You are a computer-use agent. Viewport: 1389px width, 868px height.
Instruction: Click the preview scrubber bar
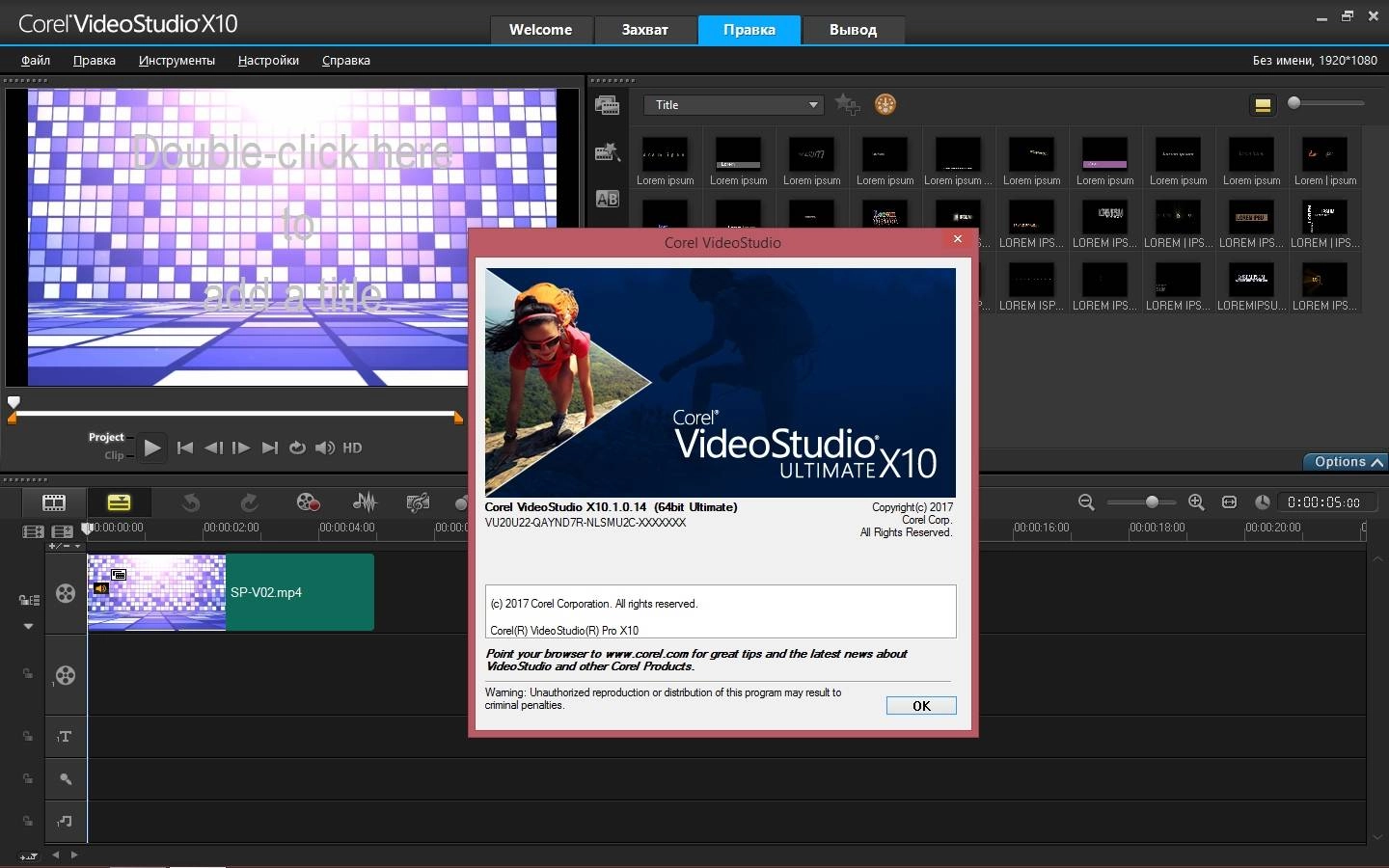(x=234, y=414)
